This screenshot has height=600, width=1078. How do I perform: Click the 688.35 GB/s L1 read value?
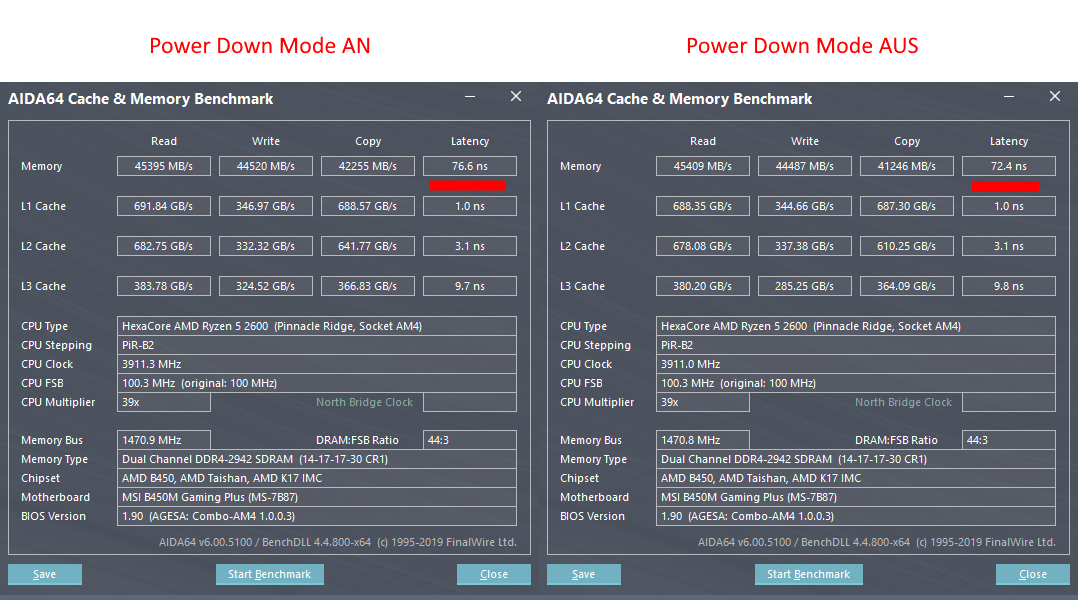click(x=703, y=206)
